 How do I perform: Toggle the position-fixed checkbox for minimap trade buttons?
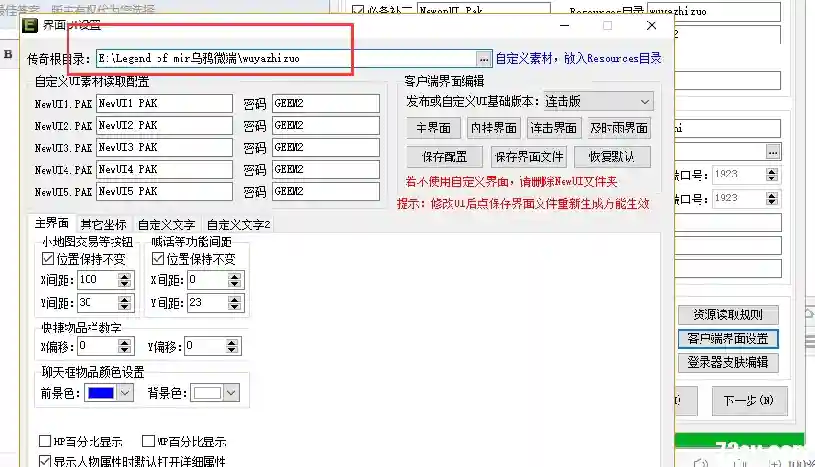tap(48, 259)
